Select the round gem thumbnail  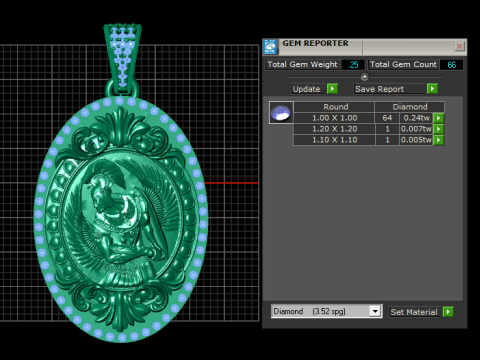281,113
